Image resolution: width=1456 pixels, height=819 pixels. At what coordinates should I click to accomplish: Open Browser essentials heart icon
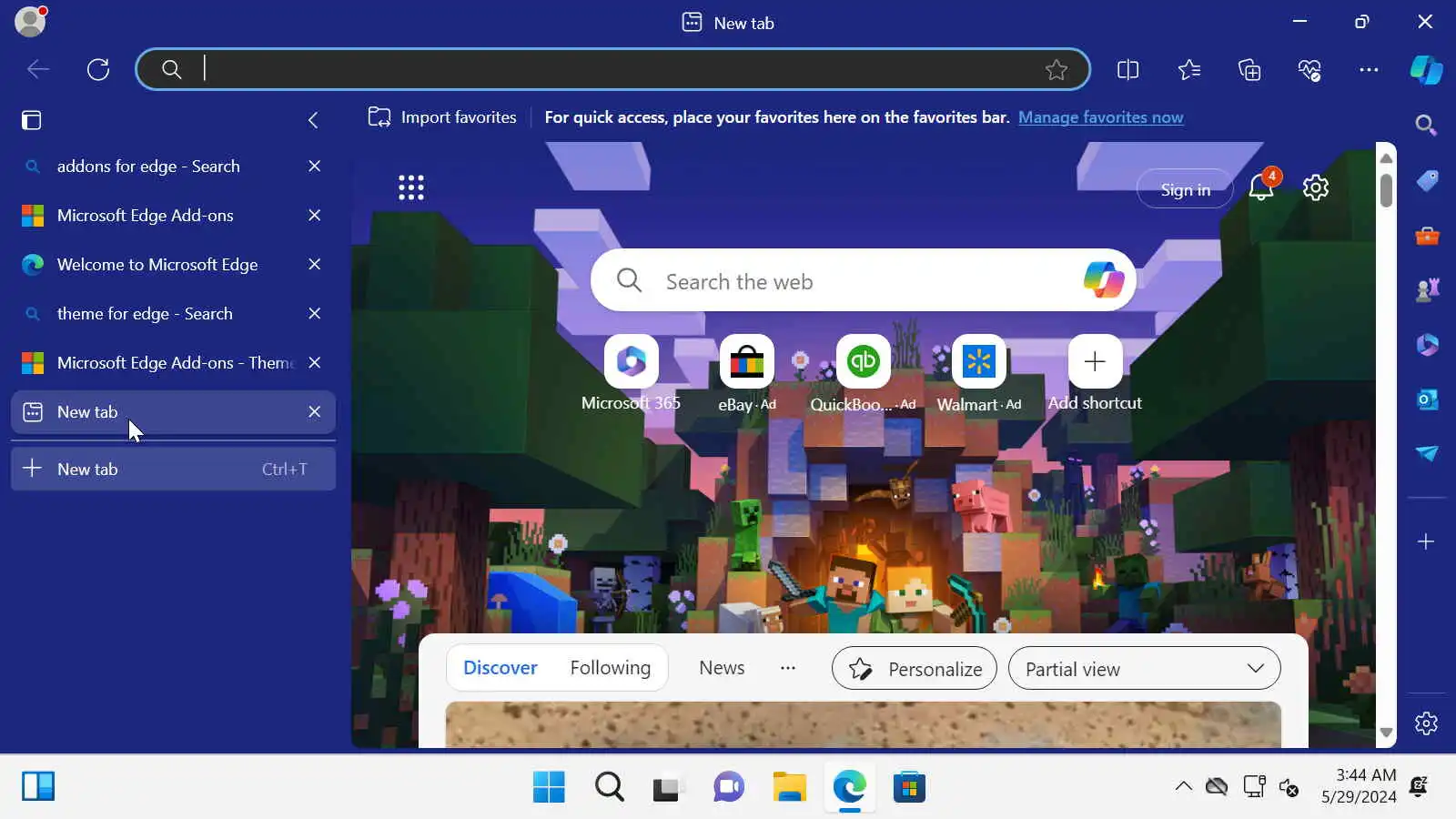[1309, 69]
